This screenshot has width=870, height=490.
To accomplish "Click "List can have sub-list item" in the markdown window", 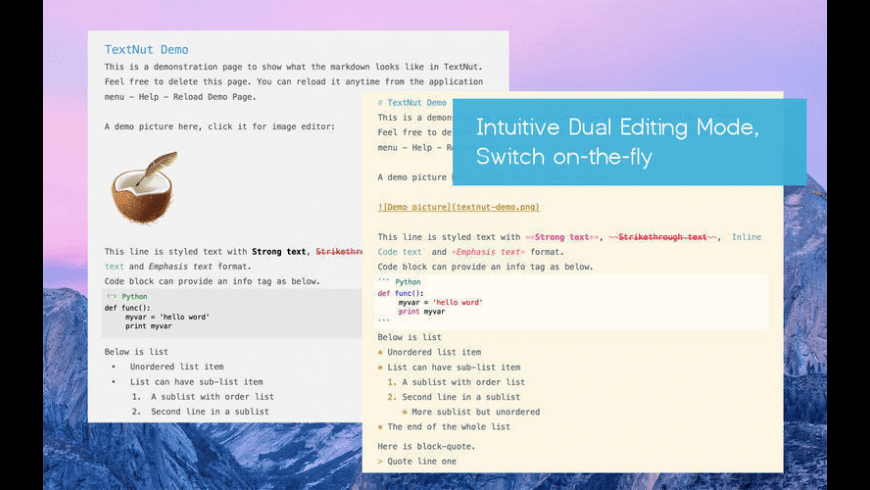I will click(454, 367).
